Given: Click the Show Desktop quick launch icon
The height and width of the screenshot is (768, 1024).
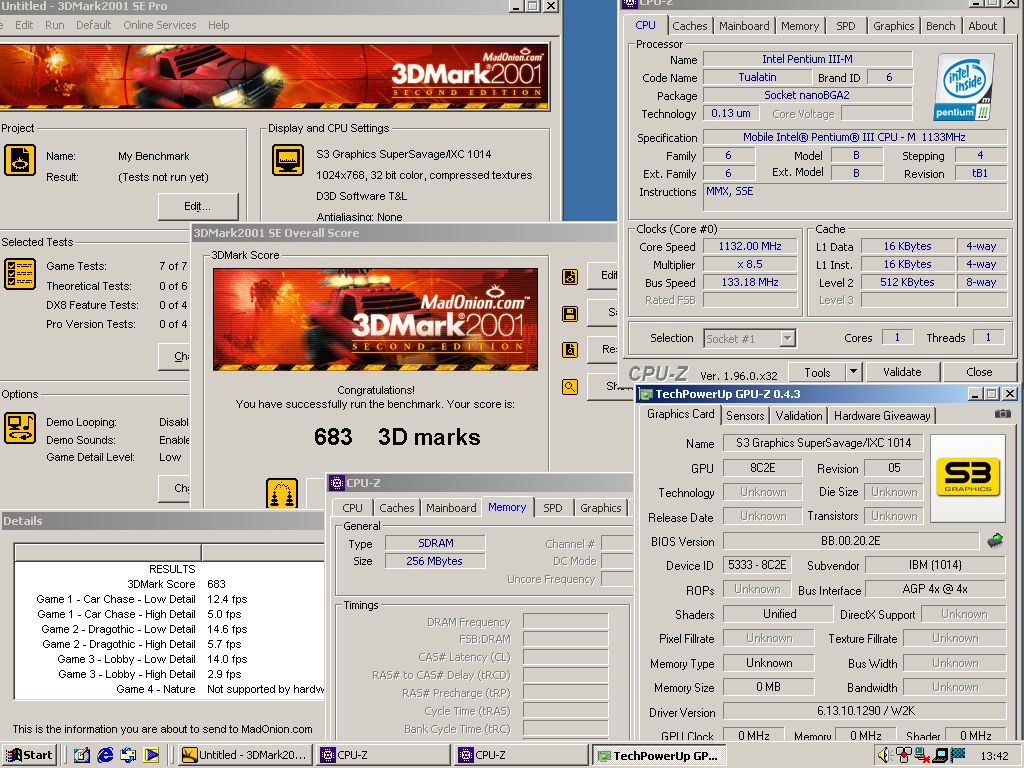Looking at the screenshot, I should 82,756.
